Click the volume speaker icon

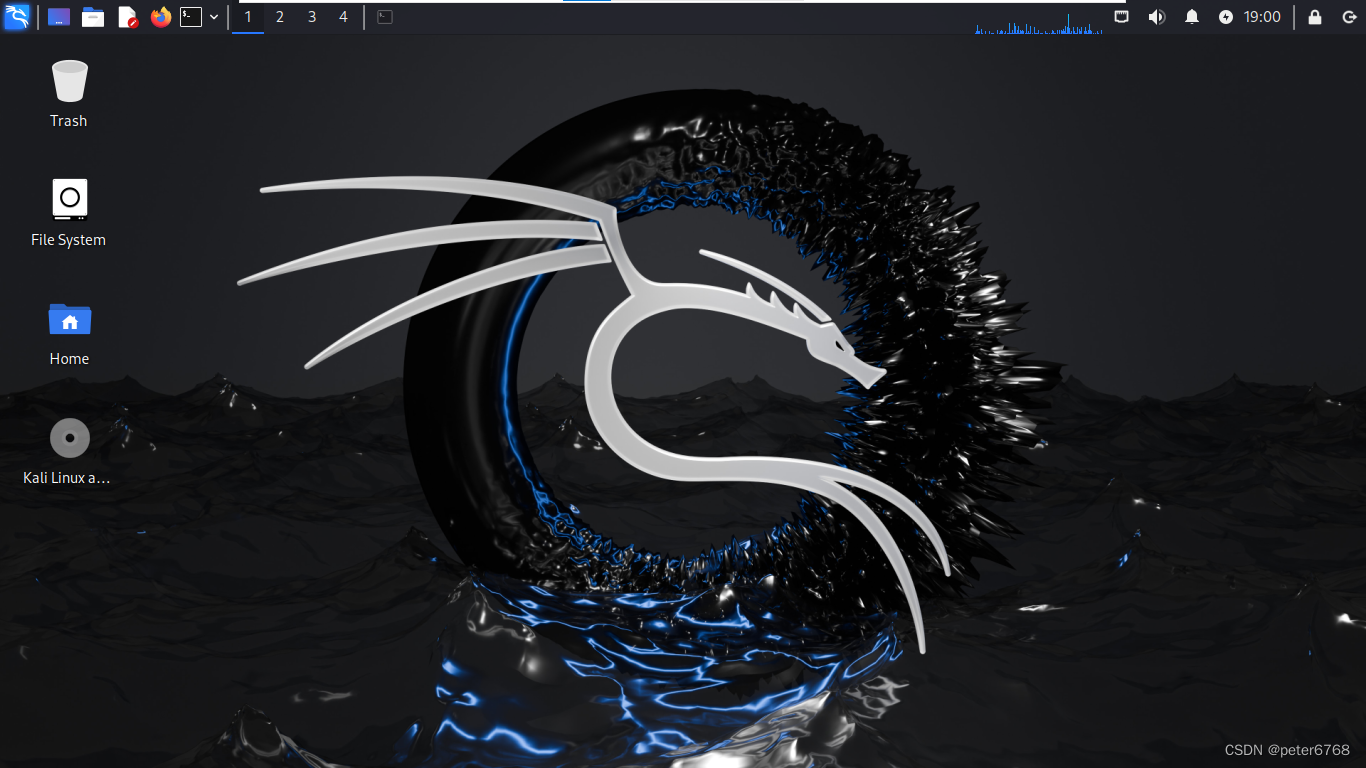tap(1157, 17)
